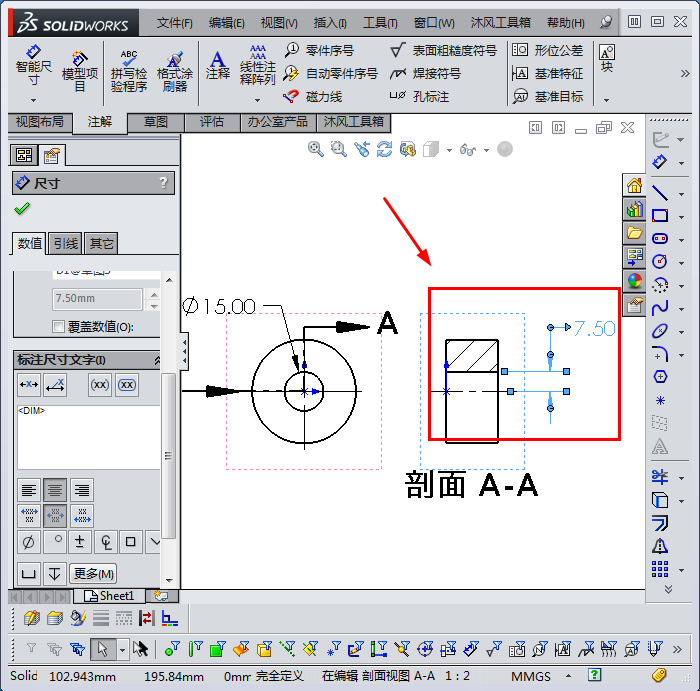This screenshot has width=700, height=691.
Task: Click green checkmark to accept dimension
Action: coord(22,208)
